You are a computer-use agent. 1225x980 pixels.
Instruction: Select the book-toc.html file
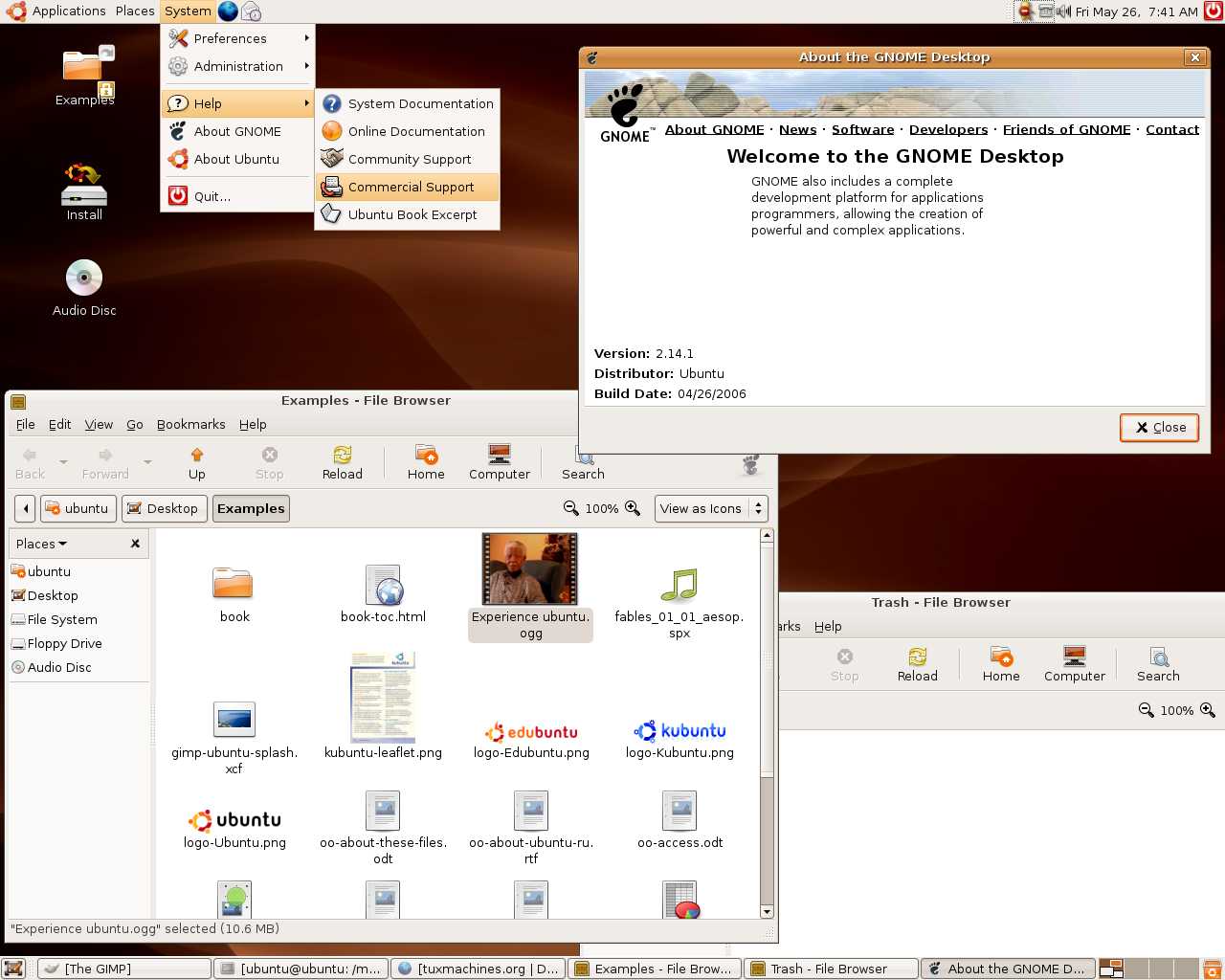(383, 594)
